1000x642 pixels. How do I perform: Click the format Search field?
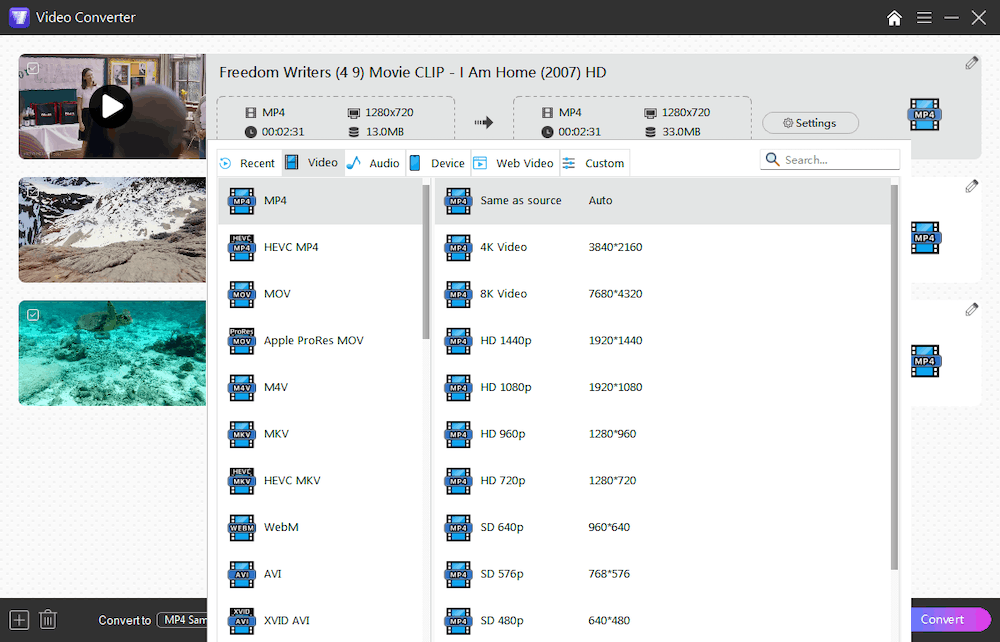(830, 160)
